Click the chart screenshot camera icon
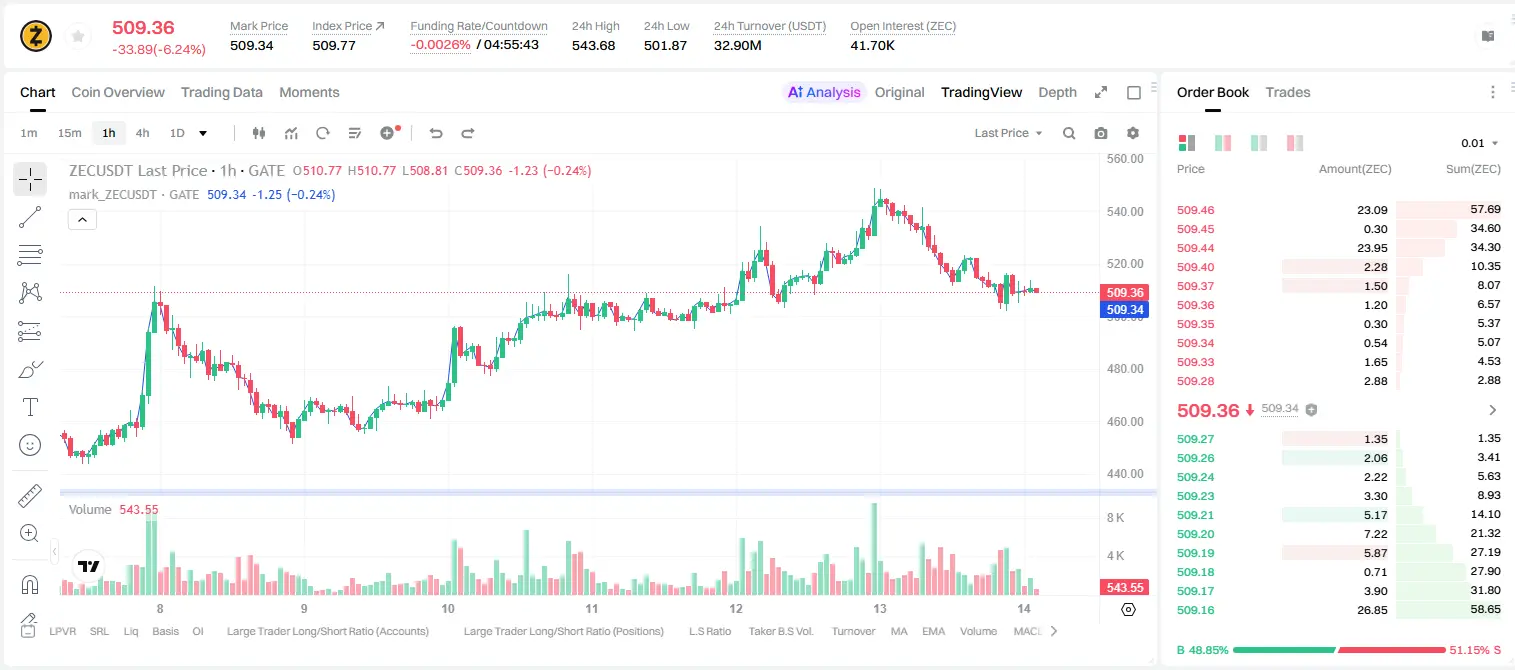This screenshot has width=1515, height=670. [x=1101, y=133]
